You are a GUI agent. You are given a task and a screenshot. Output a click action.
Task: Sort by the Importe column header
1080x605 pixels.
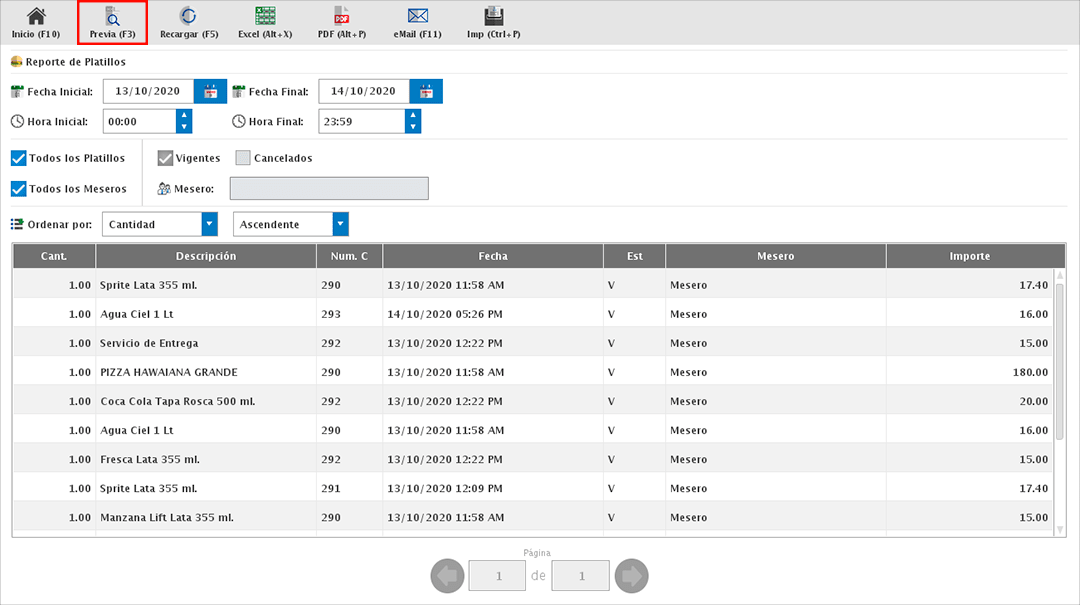coord(969,256)
